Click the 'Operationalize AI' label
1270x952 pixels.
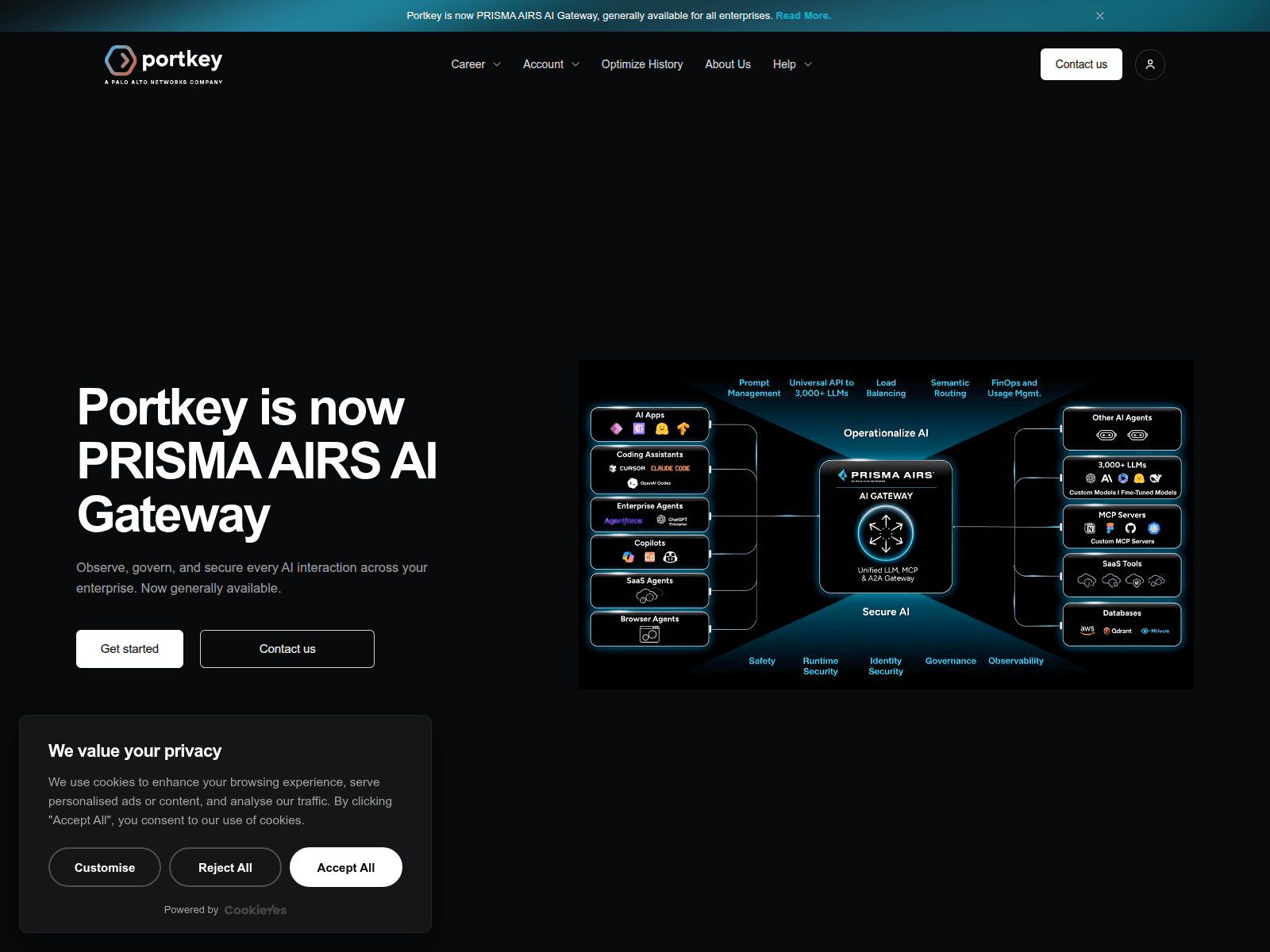coord(886,433)
